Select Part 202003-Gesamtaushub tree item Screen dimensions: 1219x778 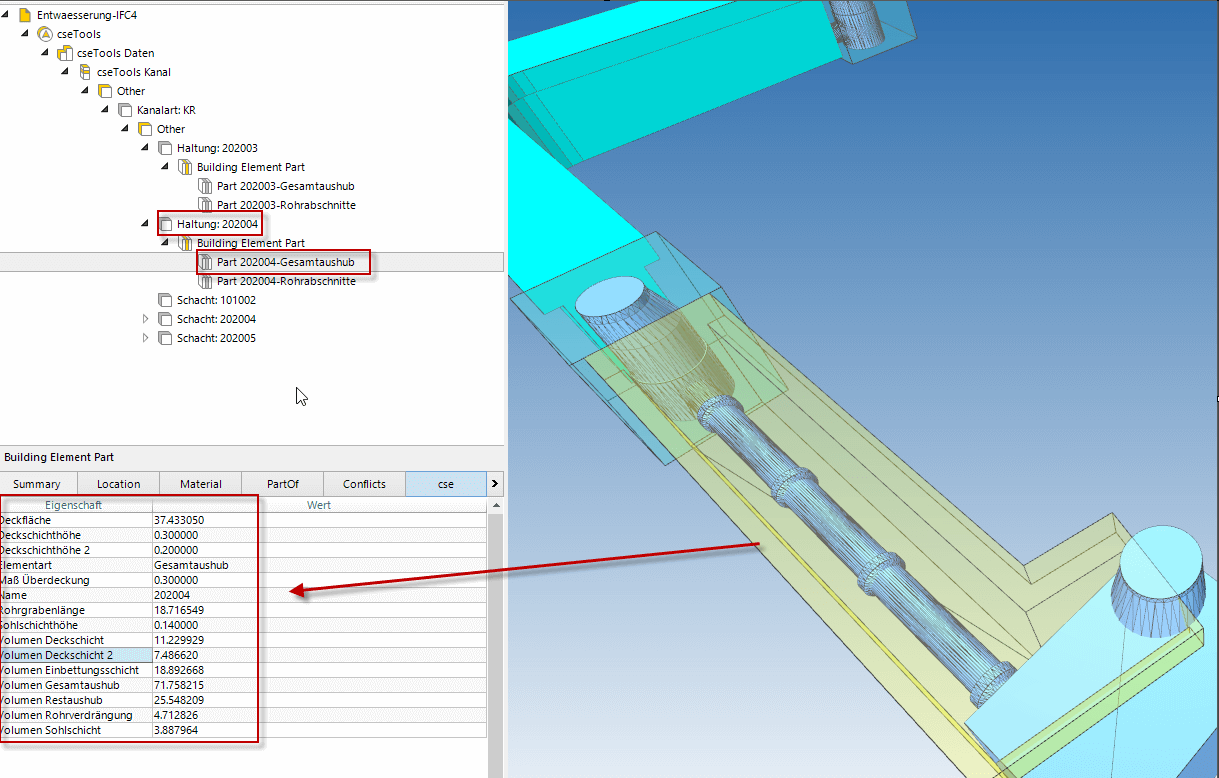285,186
